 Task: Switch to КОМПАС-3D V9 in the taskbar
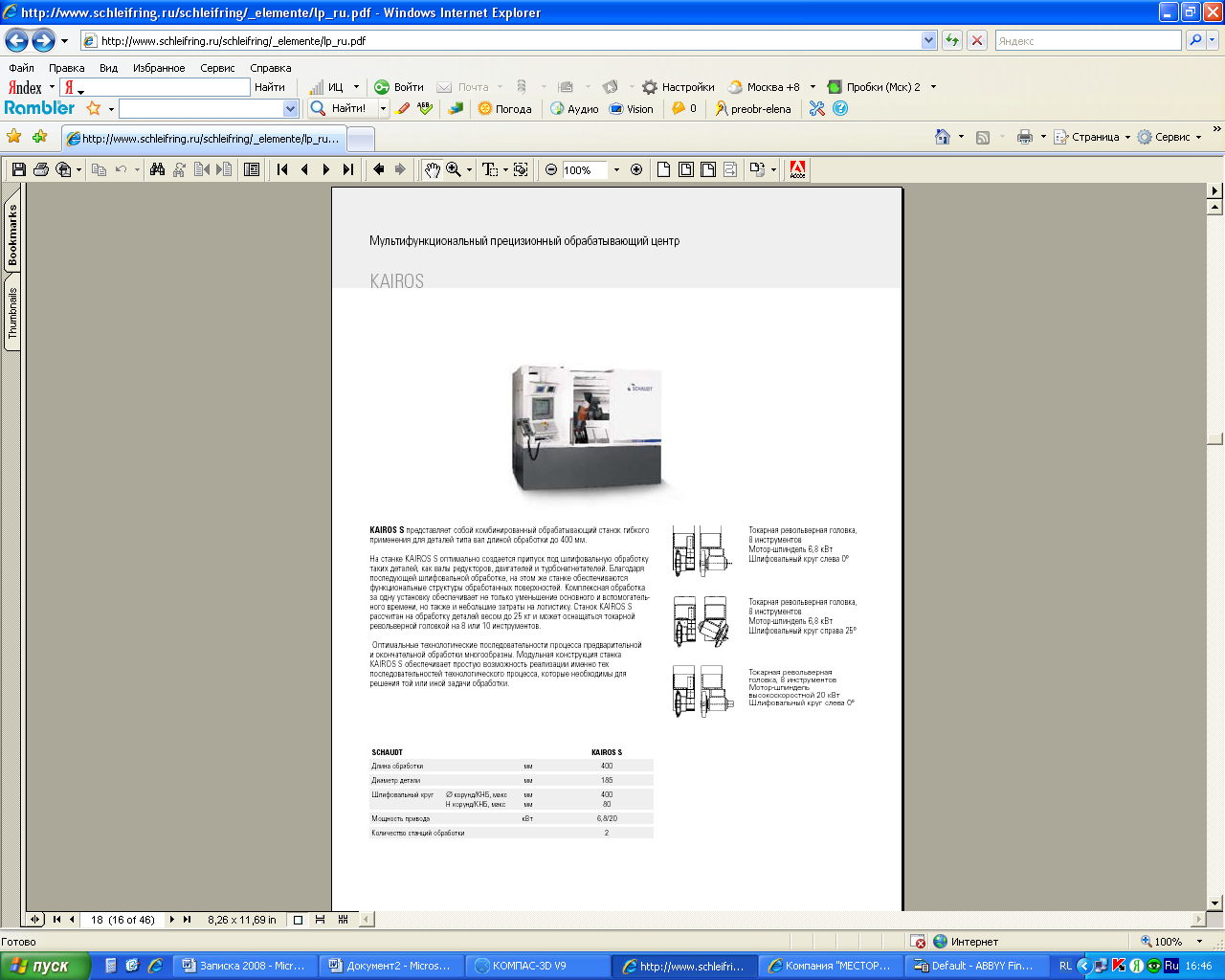(538, 966)
